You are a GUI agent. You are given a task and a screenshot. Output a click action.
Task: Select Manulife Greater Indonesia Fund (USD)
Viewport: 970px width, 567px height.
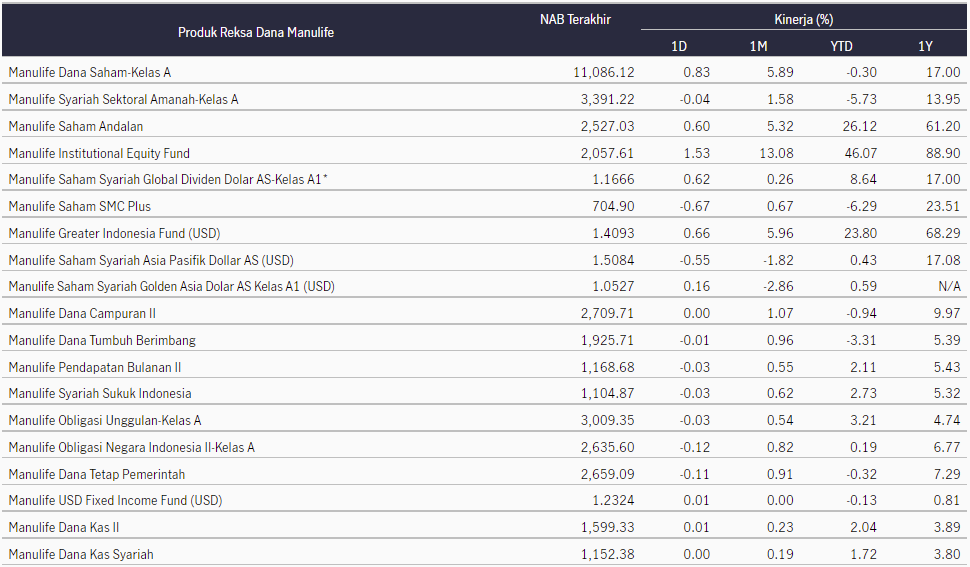(114, 234)
